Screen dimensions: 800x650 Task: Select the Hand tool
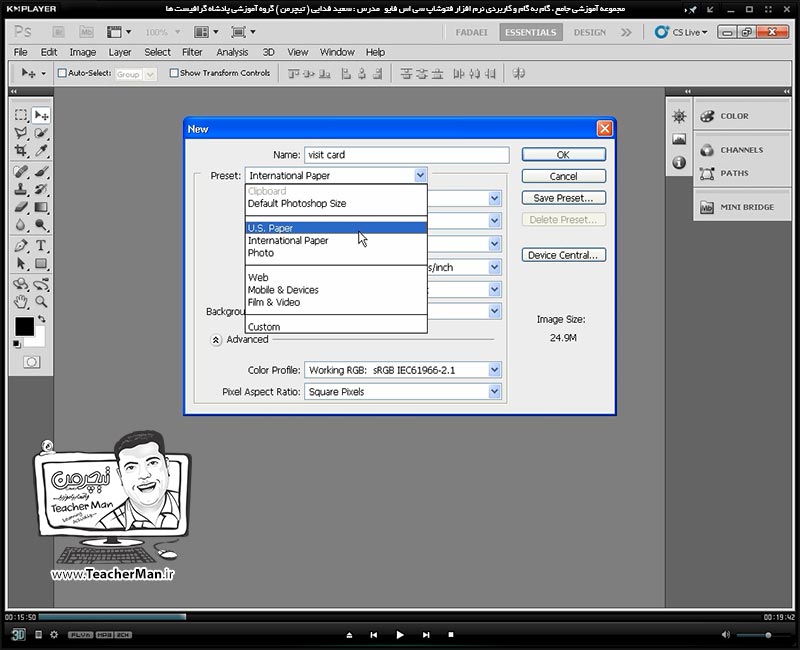[x=20, y=302]
